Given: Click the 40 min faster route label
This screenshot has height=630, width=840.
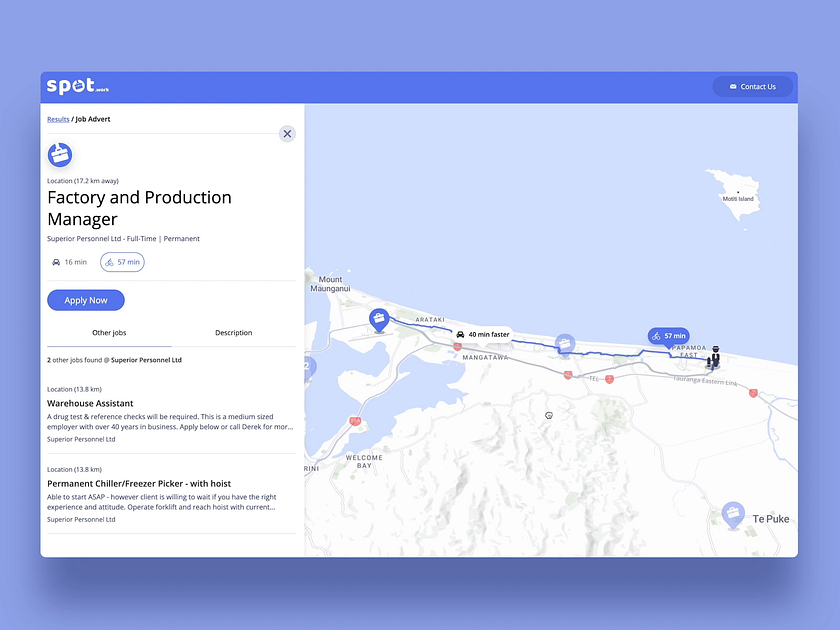Looking at the screenshot, I should tap(481, 334).
